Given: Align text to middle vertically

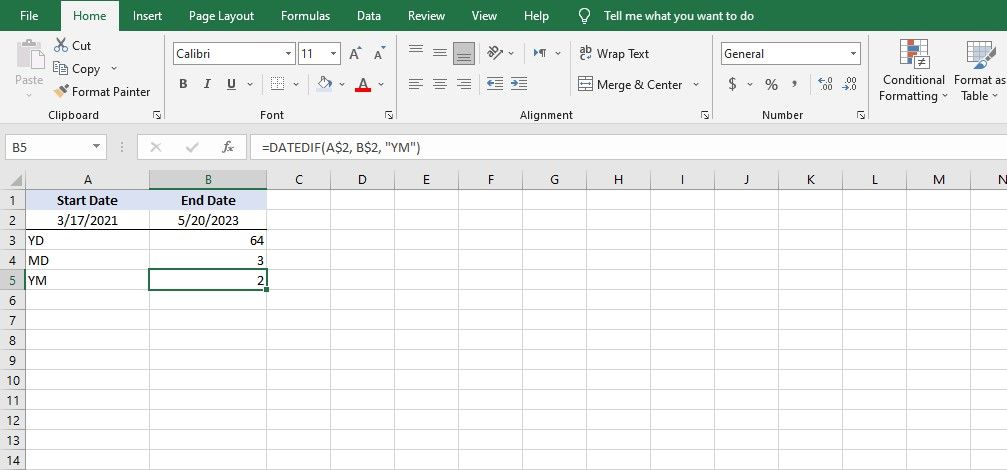Looking at the screenshot, I should pyautogui.click(x=440, y=52).
